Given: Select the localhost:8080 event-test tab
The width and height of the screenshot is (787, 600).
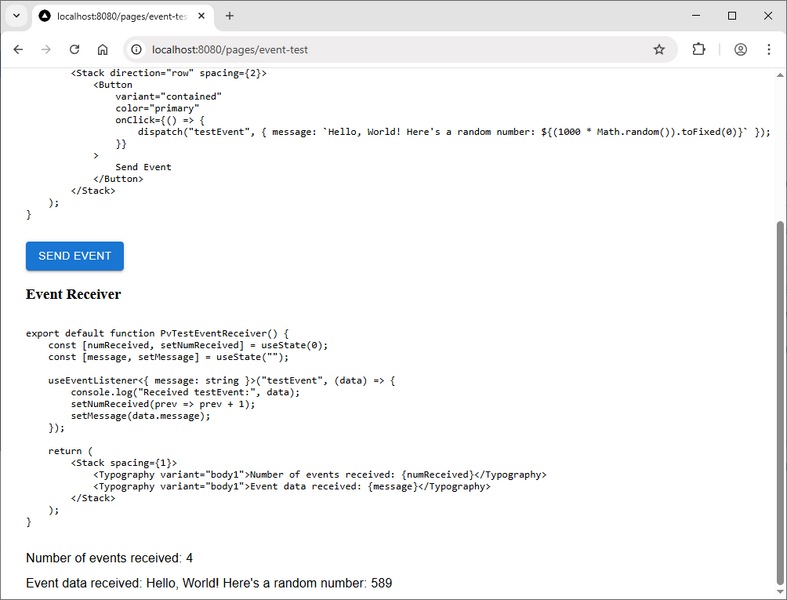Looking at the screenshot, I should pyautogui.click(x=110, y=16).
